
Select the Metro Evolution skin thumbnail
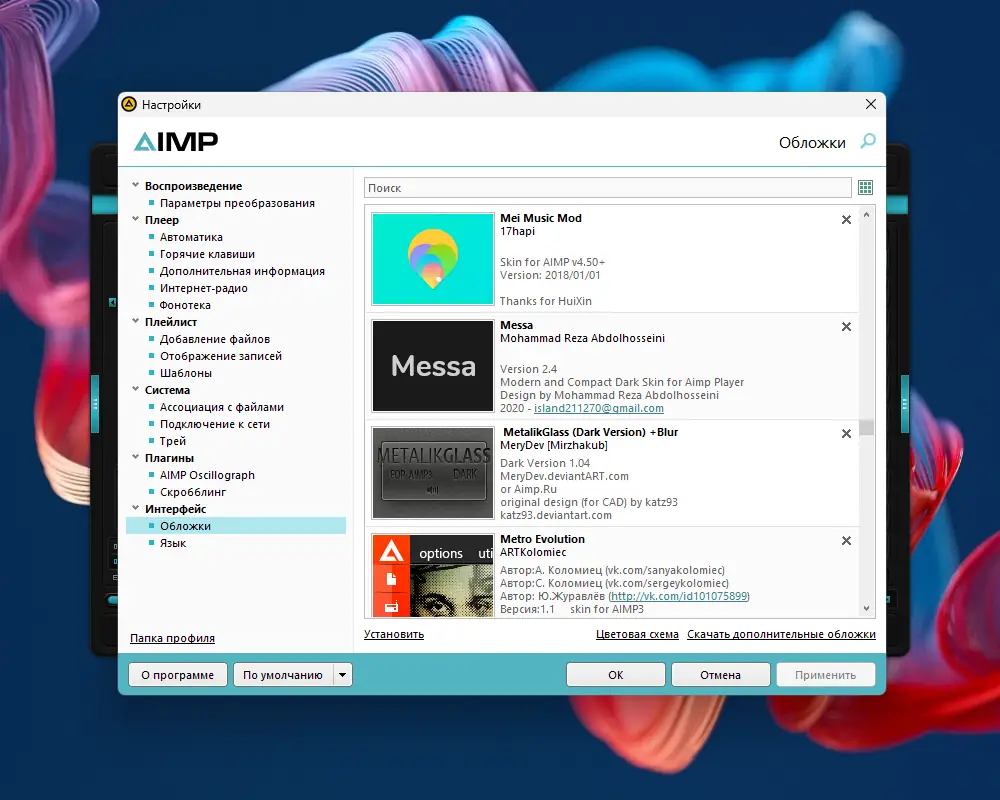pyautogui.click(x=433, y=575)
